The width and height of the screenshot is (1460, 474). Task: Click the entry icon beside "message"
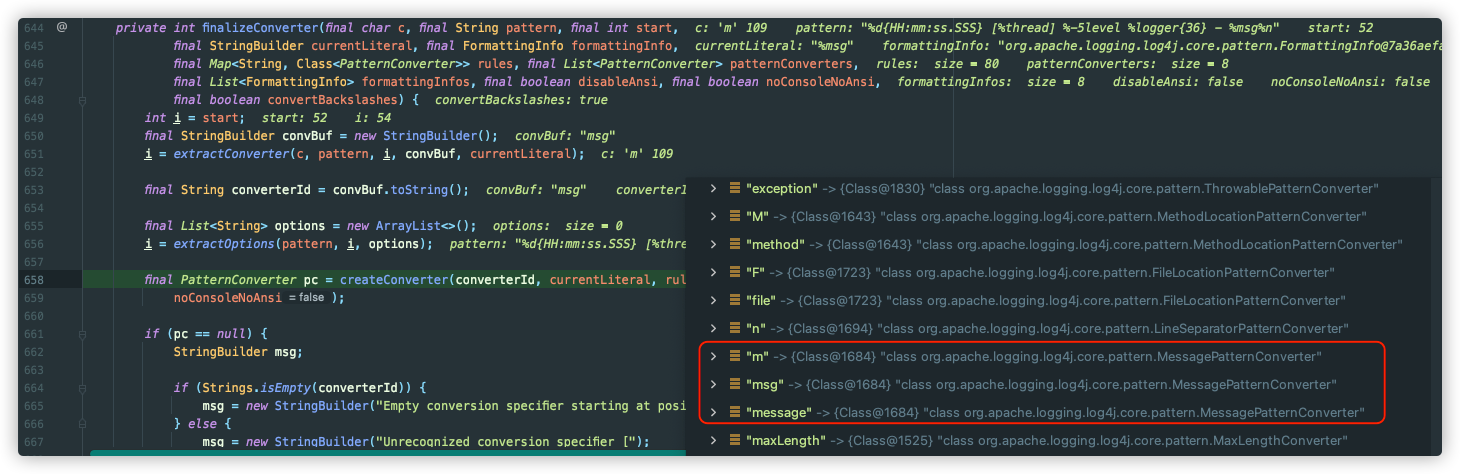pyautogui.click(x=734, y=412)
